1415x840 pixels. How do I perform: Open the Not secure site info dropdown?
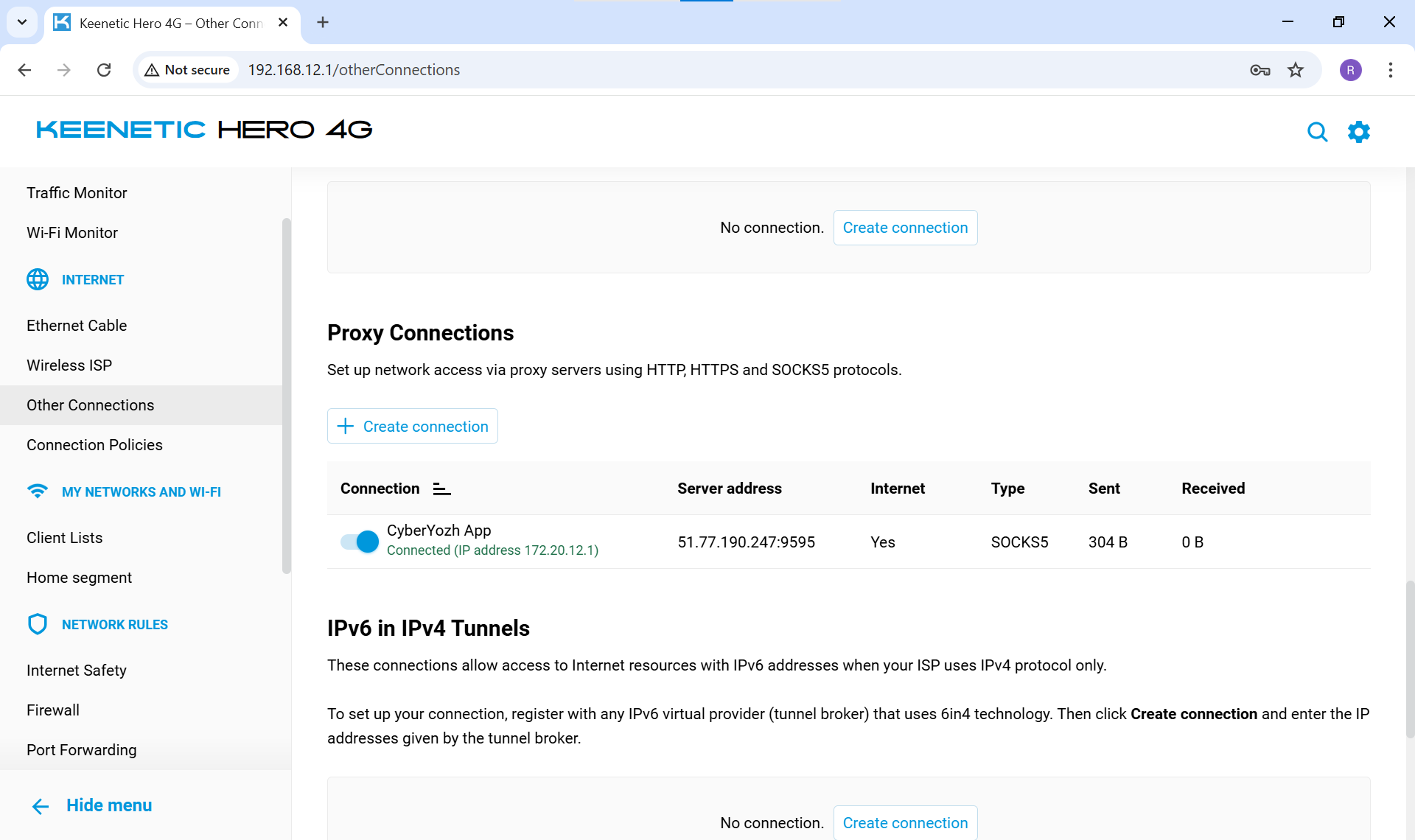click(188, 70)
